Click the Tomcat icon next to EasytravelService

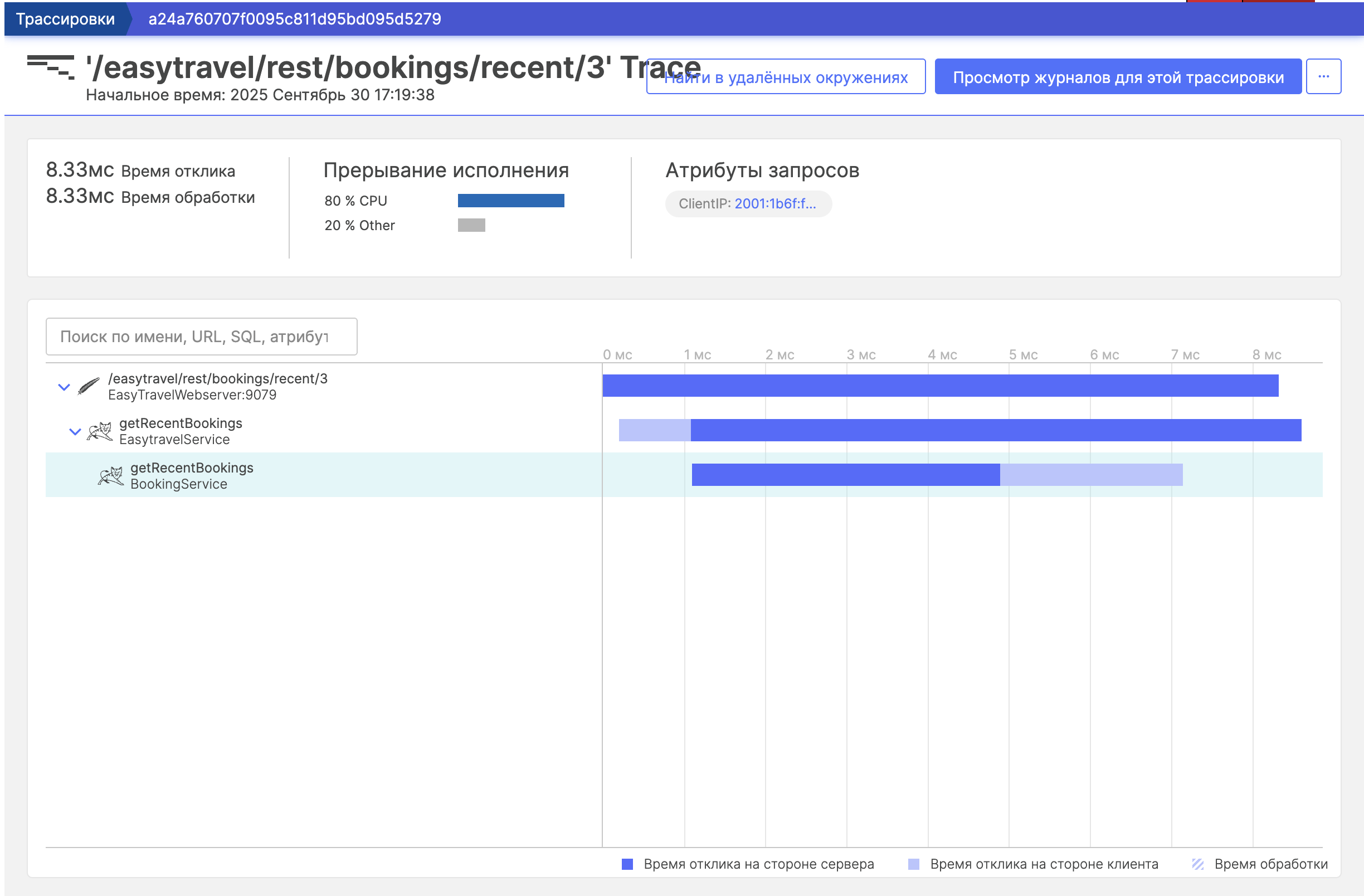[100, 431]
